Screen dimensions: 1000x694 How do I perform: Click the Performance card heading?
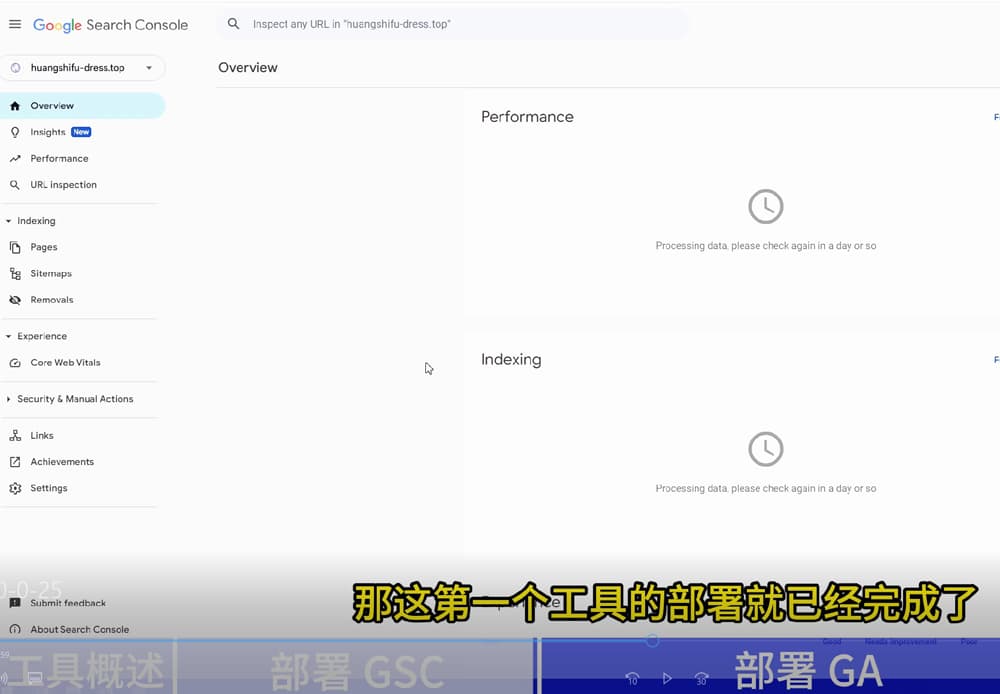527,117
